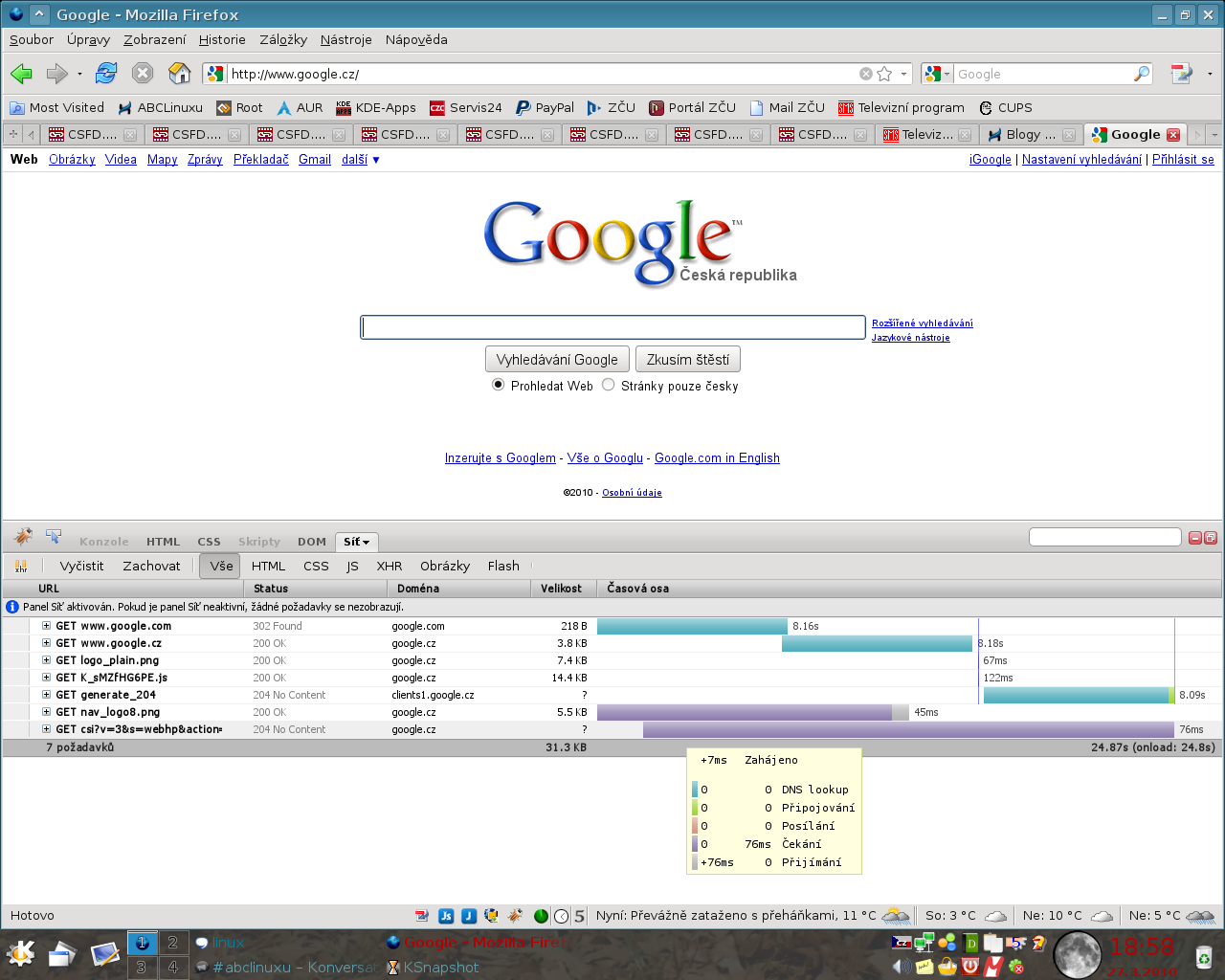Toggle the Vše filter in Net panel
The width and height of the screenshot is (1225, 980).
click(221, 566)
